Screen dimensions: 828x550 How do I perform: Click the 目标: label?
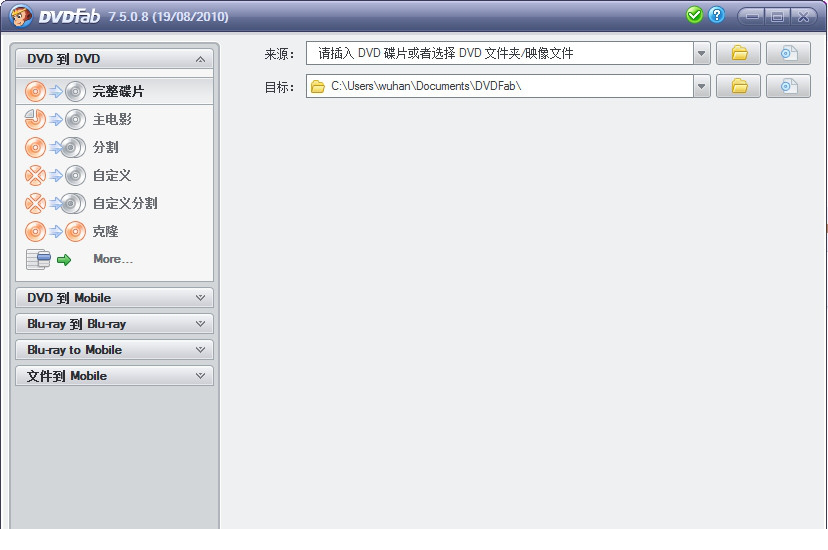(279, 87)
